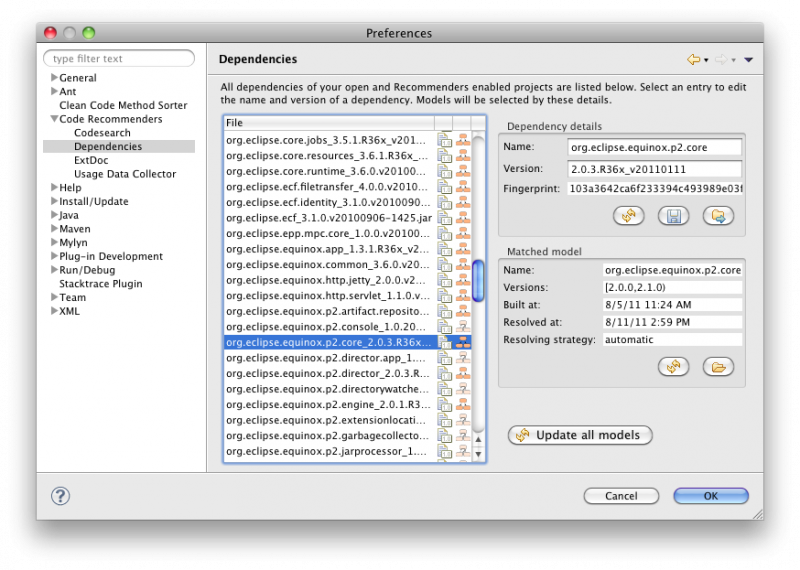The height and width of the screenshot is (570, 800).
Task: Click the scroll up arrow of file list
Action: coord(478,439)
